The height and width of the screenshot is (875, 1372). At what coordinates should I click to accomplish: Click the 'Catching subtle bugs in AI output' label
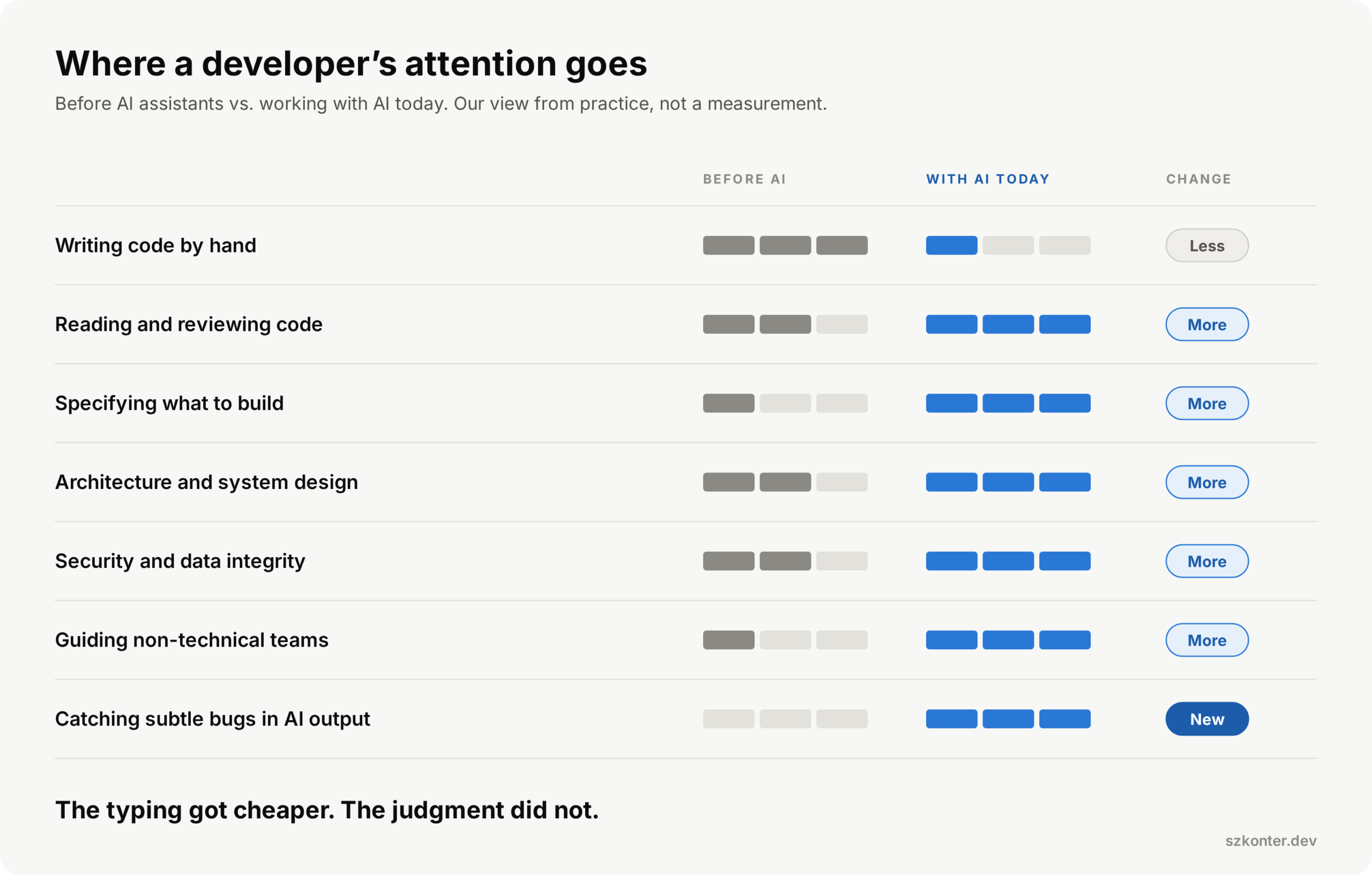pos(213,719)
